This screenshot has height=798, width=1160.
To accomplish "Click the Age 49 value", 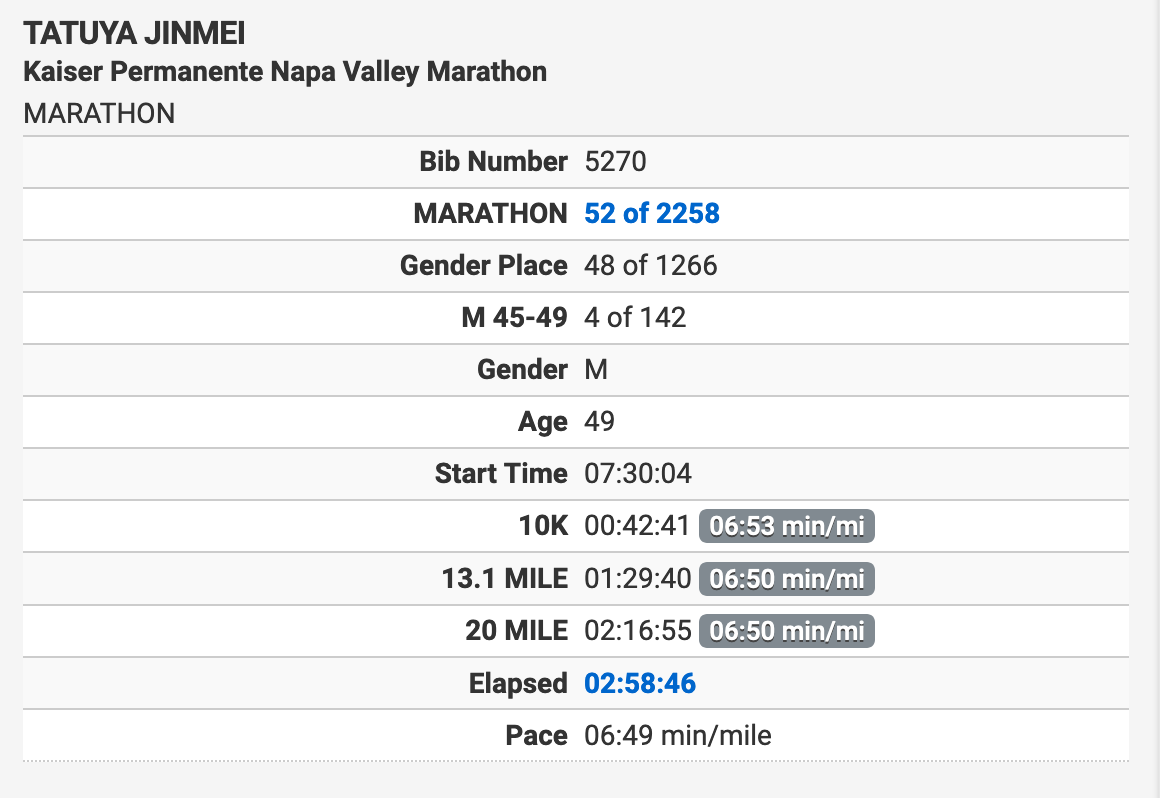I will click(x=599, y=422).
